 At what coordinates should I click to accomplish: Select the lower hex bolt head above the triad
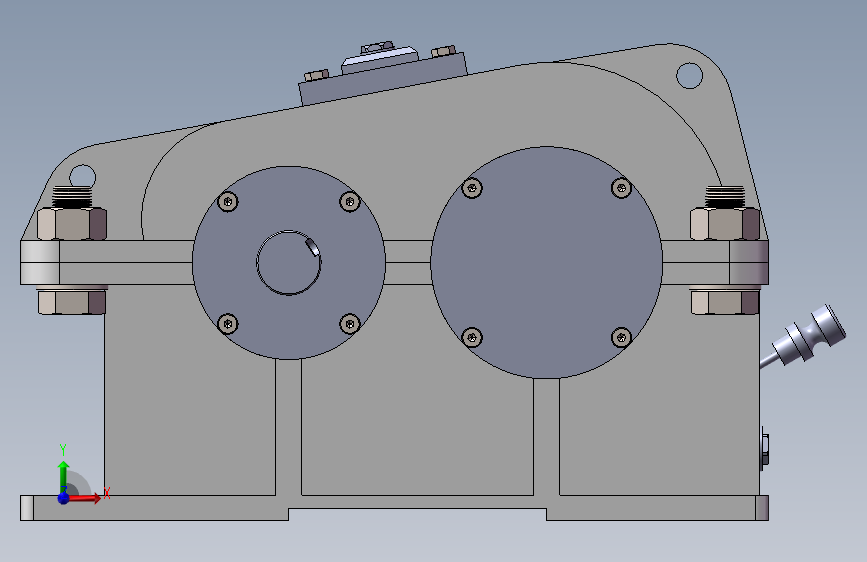[x=72, y=302]
